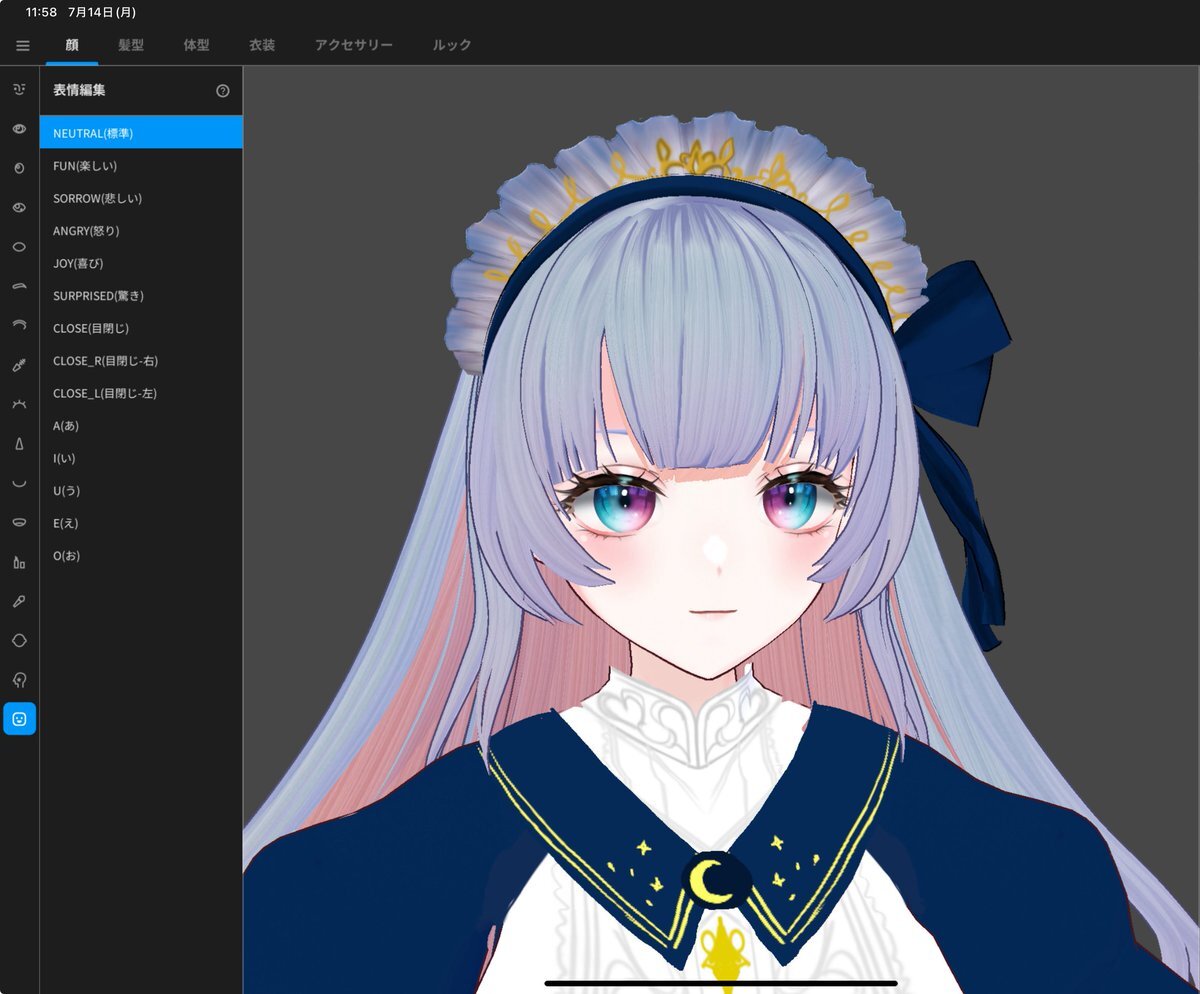The height and width of the screenshot is (994, 1200).
Task: Select A(あ) mouth shape
Action: pyautogui.click(x=141, y=426)
